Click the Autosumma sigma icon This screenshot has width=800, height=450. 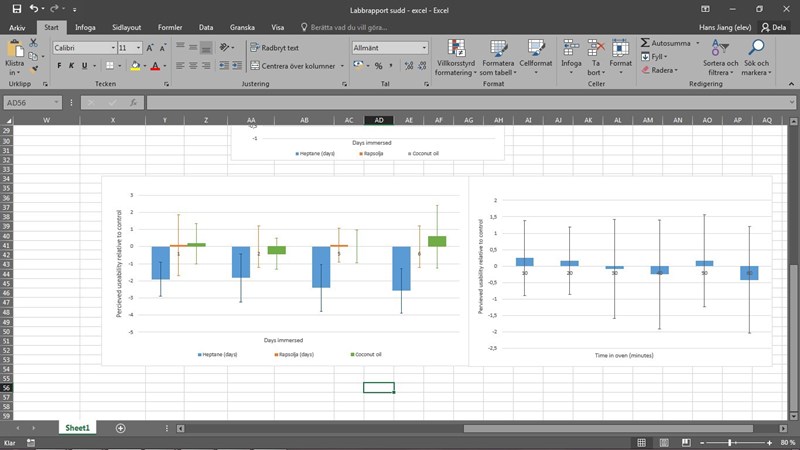point(645,43)
